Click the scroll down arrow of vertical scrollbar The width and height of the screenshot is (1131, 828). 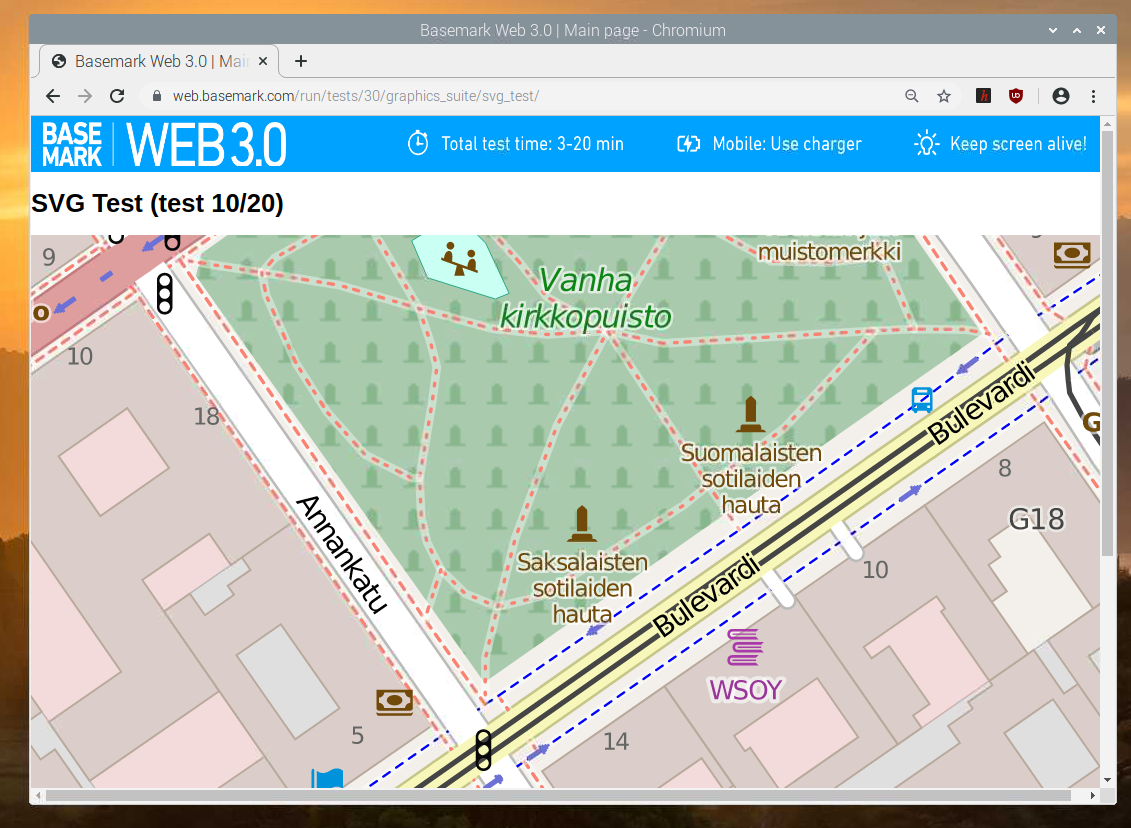[x=1108, y=780]
